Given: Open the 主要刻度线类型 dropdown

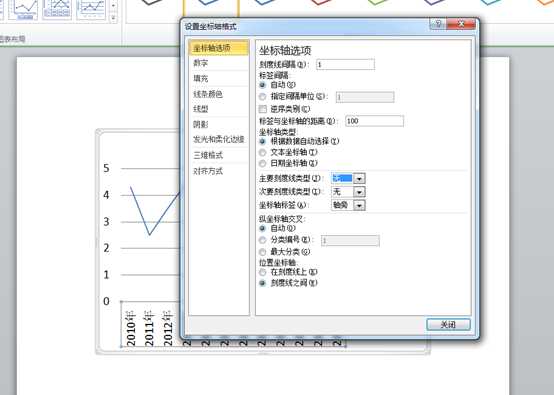Looking at the screenshot, I should point(359,179).
